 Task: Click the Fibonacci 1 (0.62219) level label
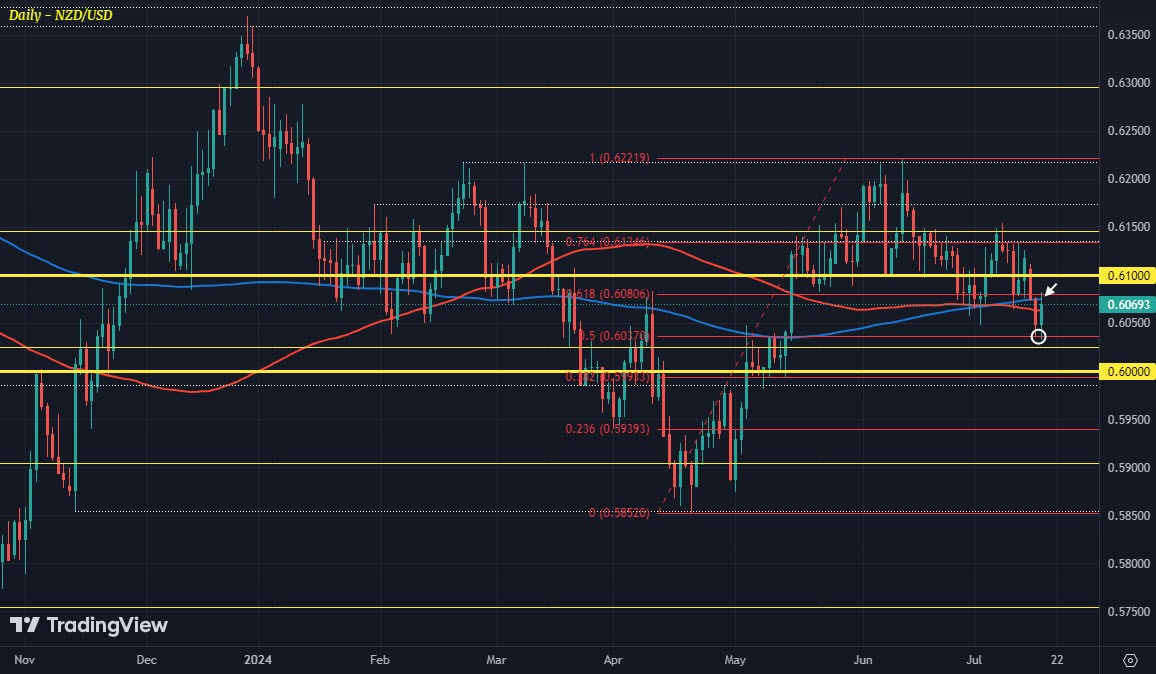[x=619, y=158]
